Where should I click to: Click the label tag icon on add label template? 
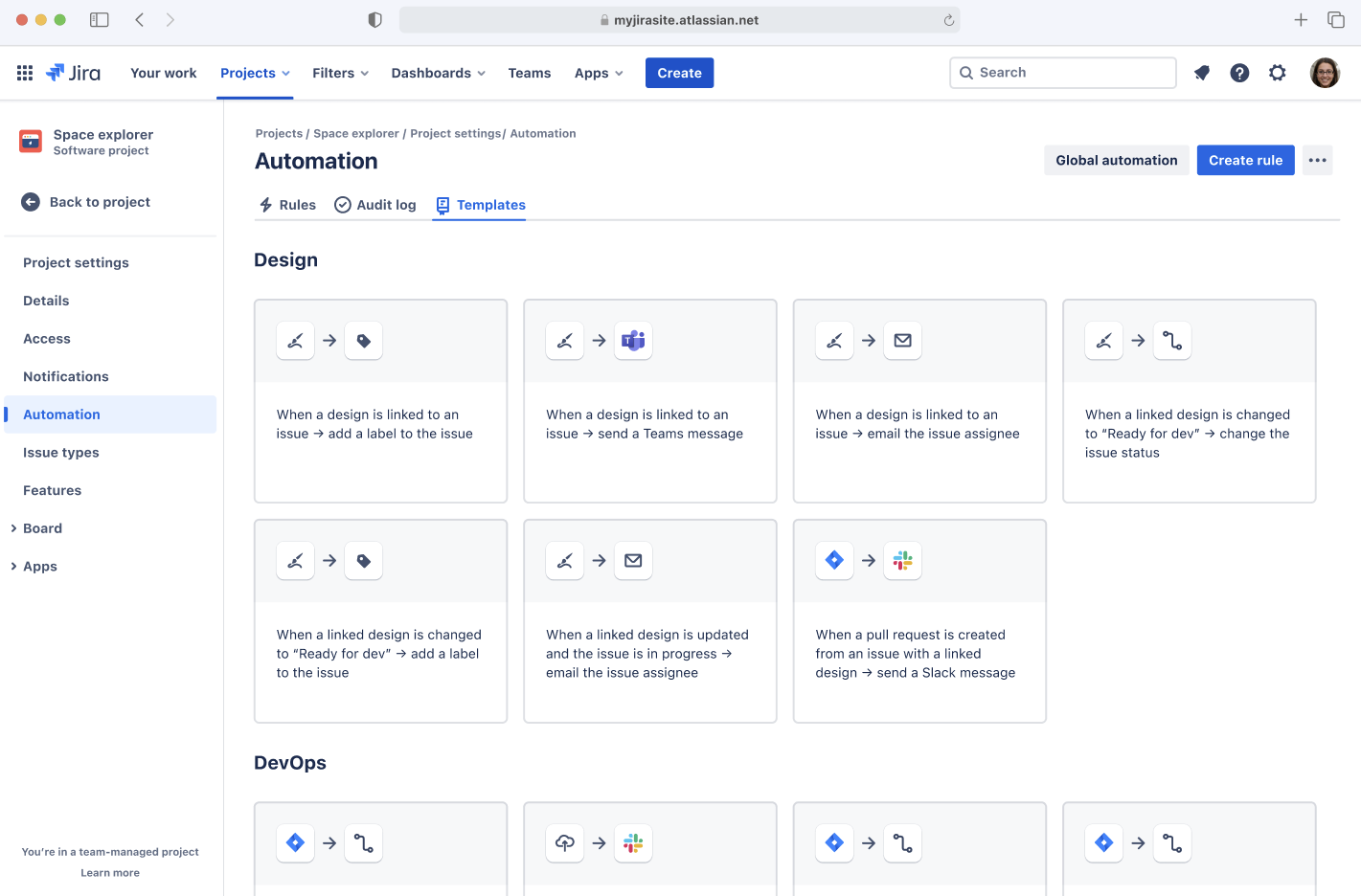pos(363,340)
